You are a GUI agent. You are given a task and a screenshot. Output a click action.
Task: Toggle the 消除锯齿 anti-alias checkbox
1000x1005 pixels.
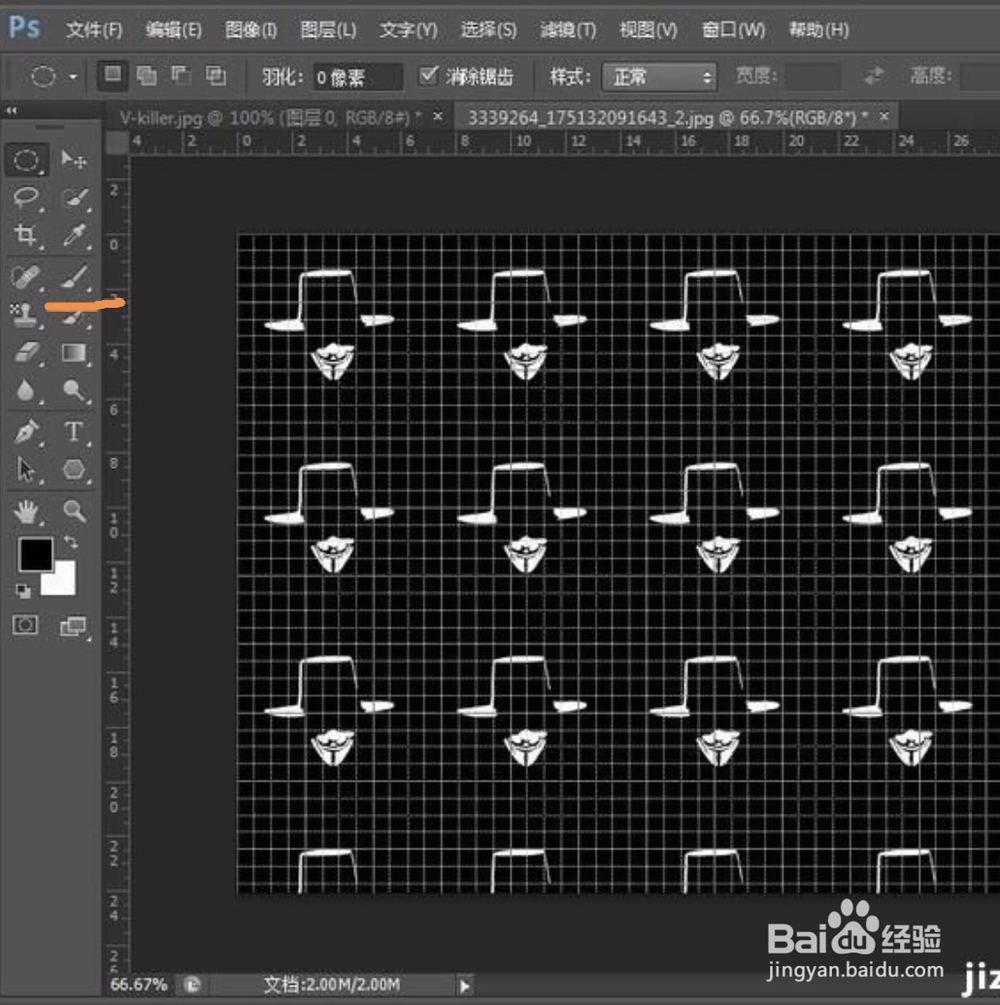pyautogui.click(x=428, y=76)
